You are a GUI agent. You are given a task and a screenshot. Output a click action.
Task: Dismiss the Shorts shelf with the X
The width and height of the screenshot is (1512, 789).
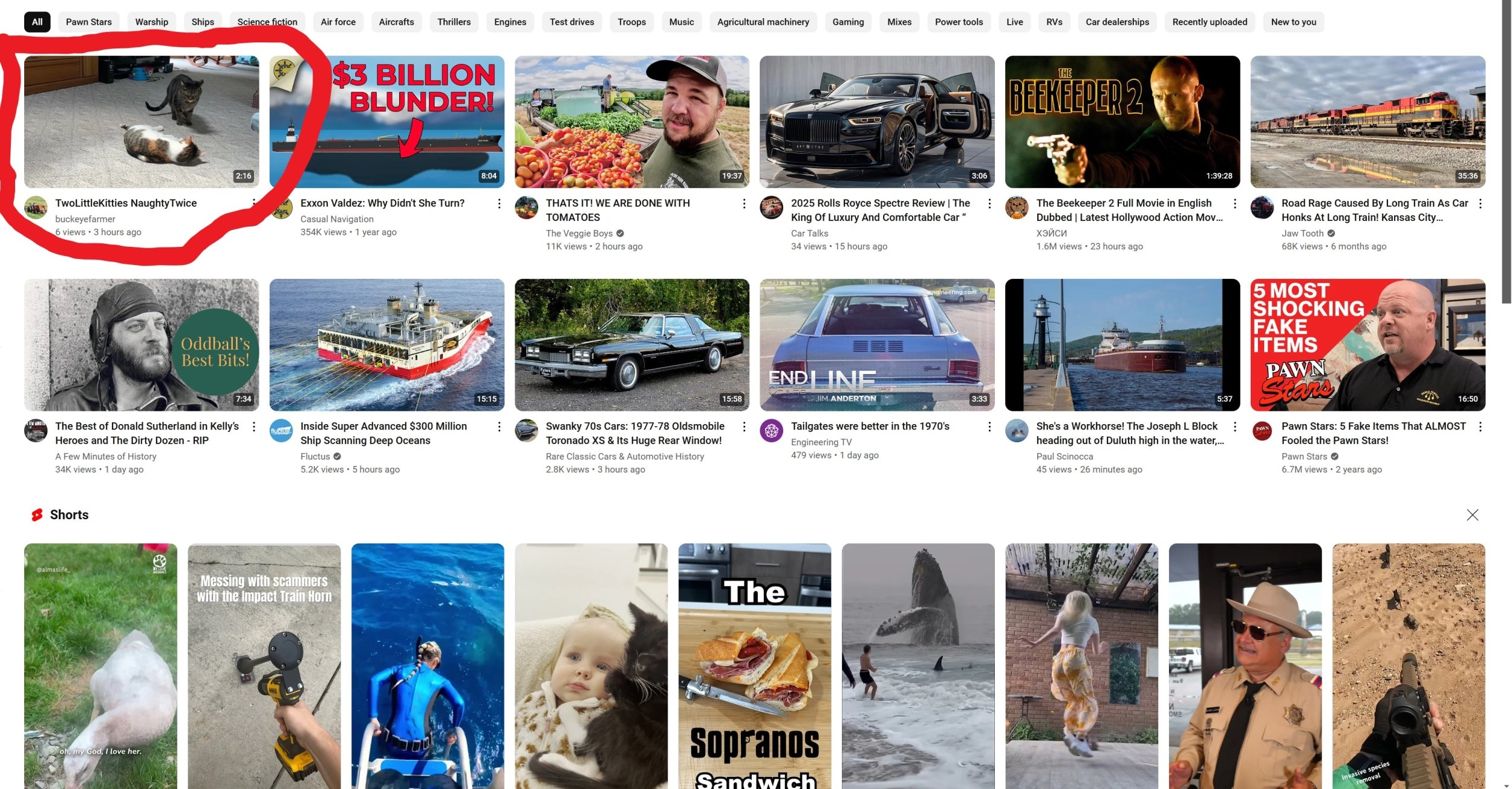[1472, 515]
